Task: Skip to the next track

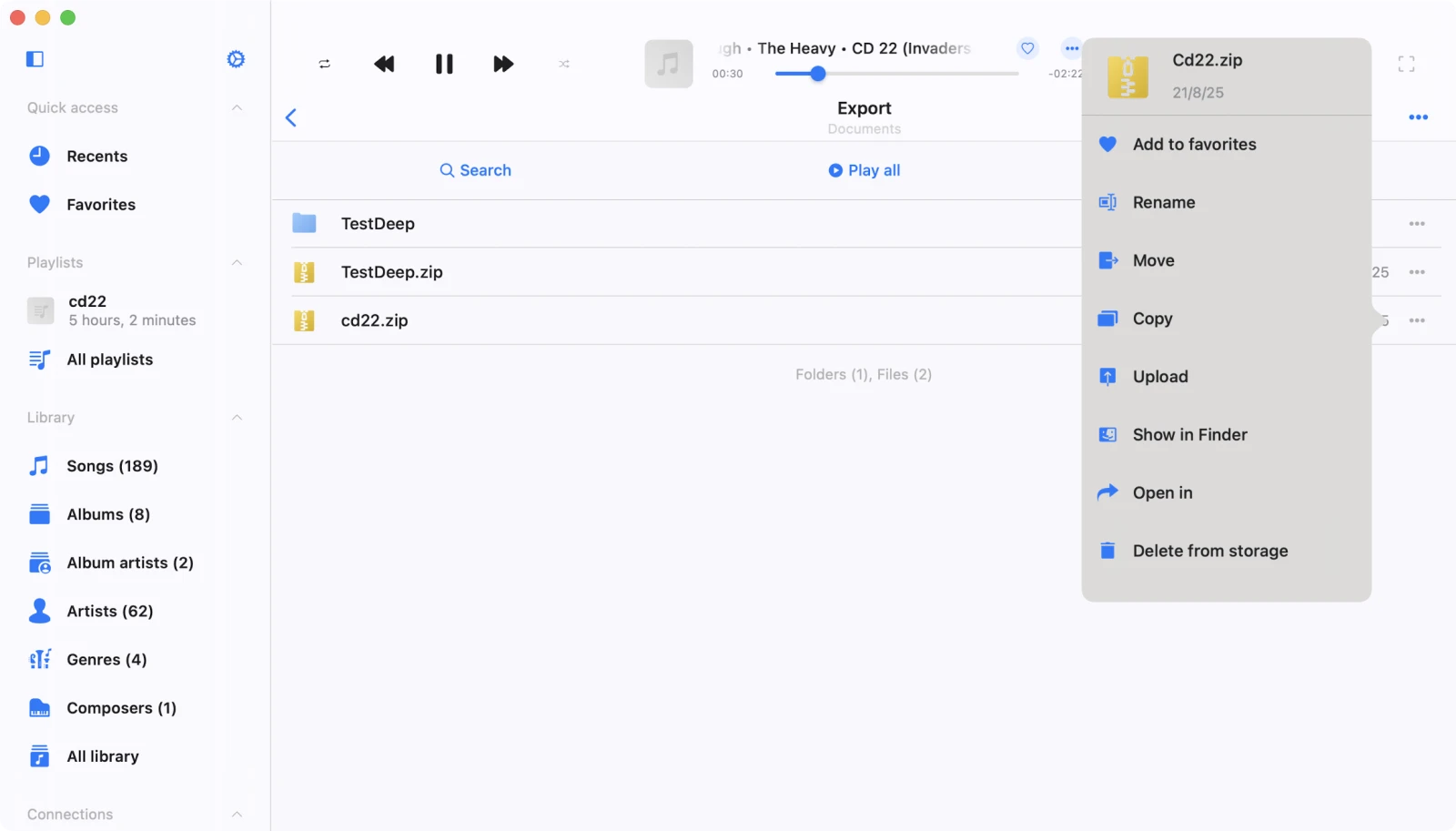Action: point(503,64)
